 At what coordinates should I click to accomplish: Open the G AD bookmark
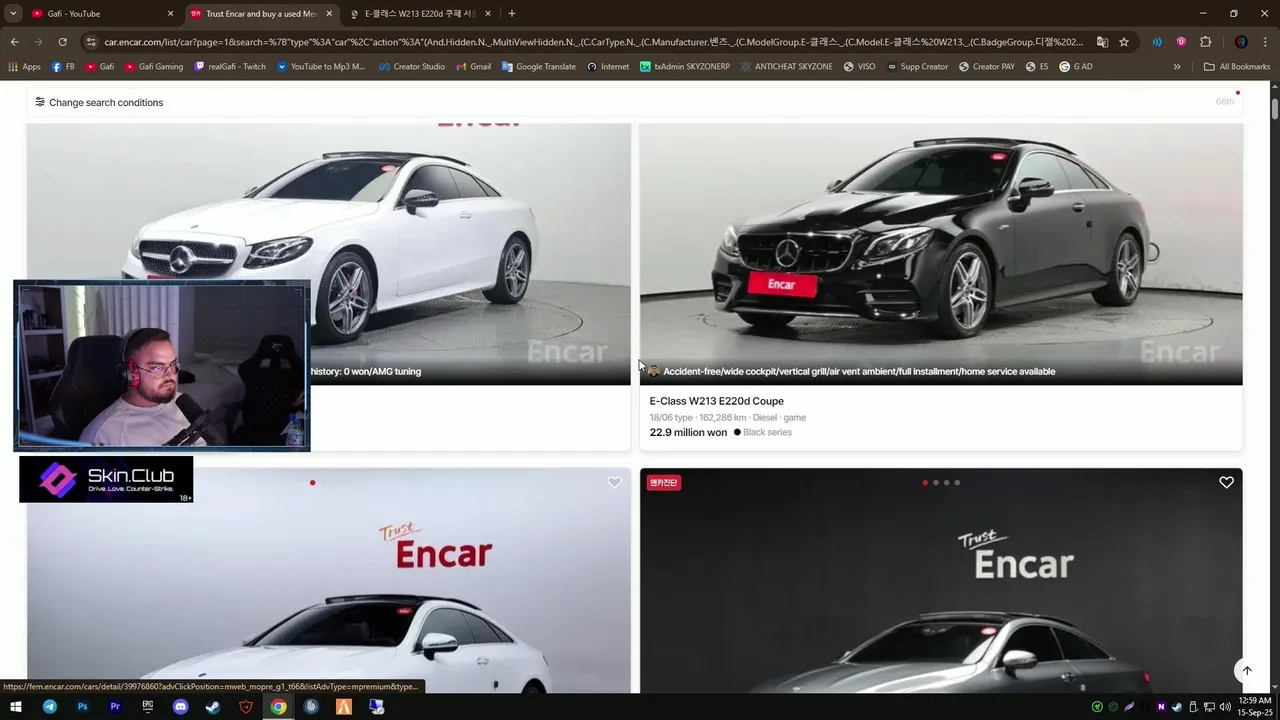[x=1076, y=67]
